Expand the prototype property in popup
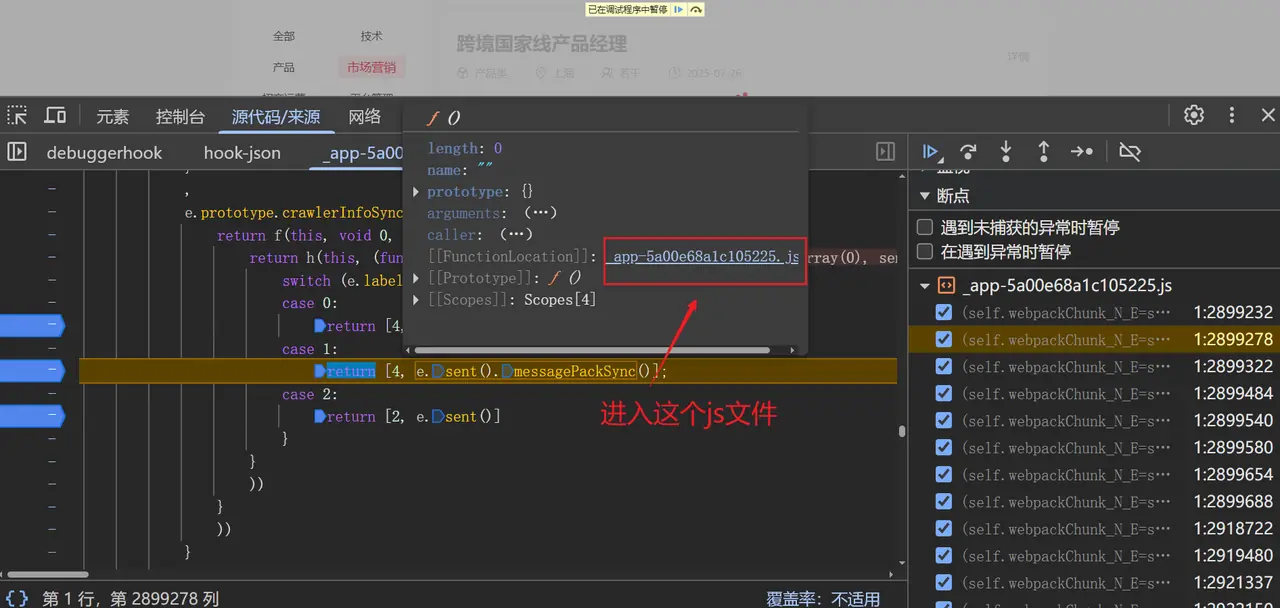Viewport: 1280px width, 608px height. [417, 192]
